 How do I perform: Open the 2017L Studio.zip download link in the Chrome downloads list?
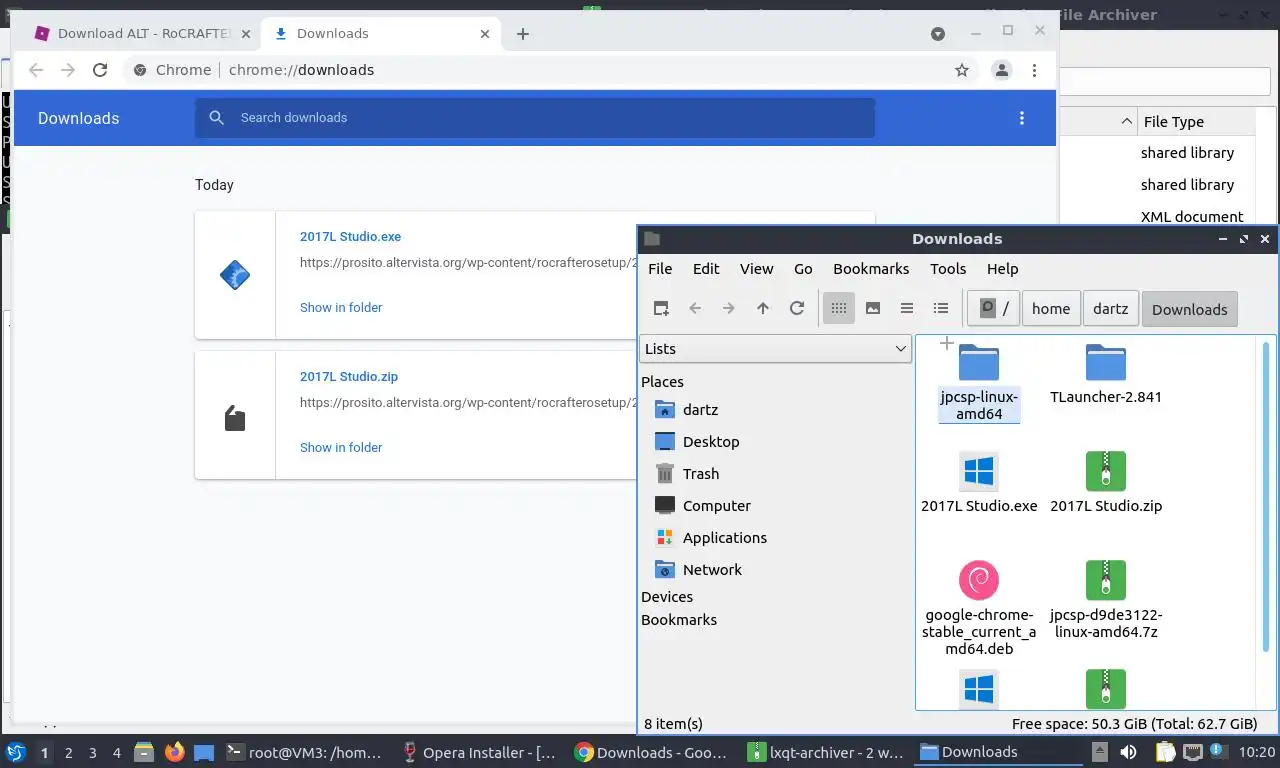[349, 377]
